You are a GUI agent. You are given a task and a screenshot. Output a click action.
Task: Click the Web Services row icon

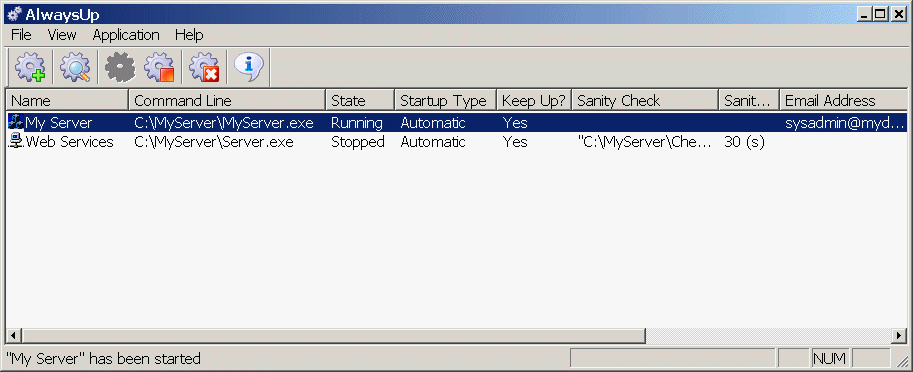[x=17, y=141]
